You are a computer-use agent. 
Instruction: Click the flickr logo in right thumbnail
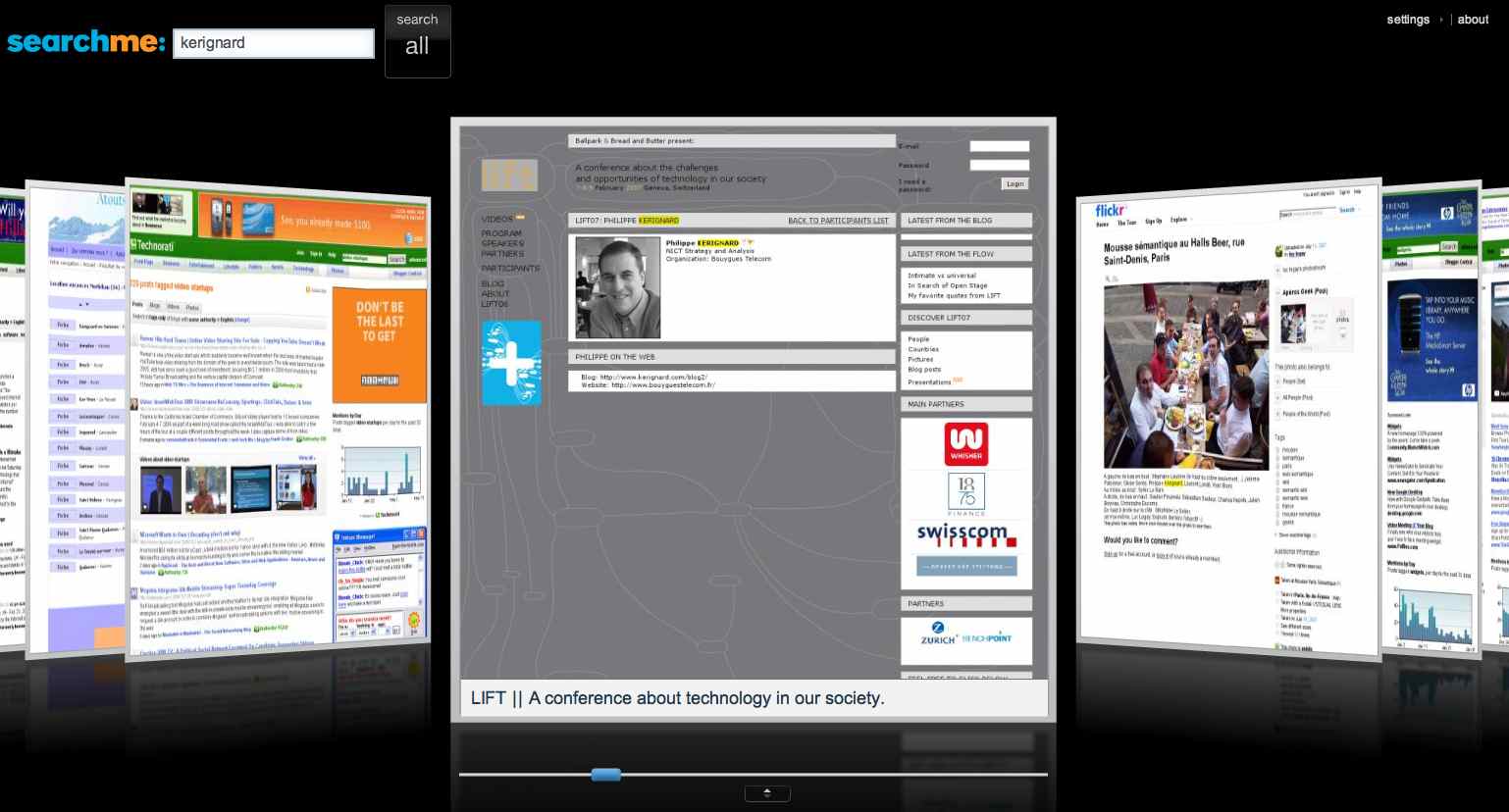pyautogui.click(x=1111, y=210)
